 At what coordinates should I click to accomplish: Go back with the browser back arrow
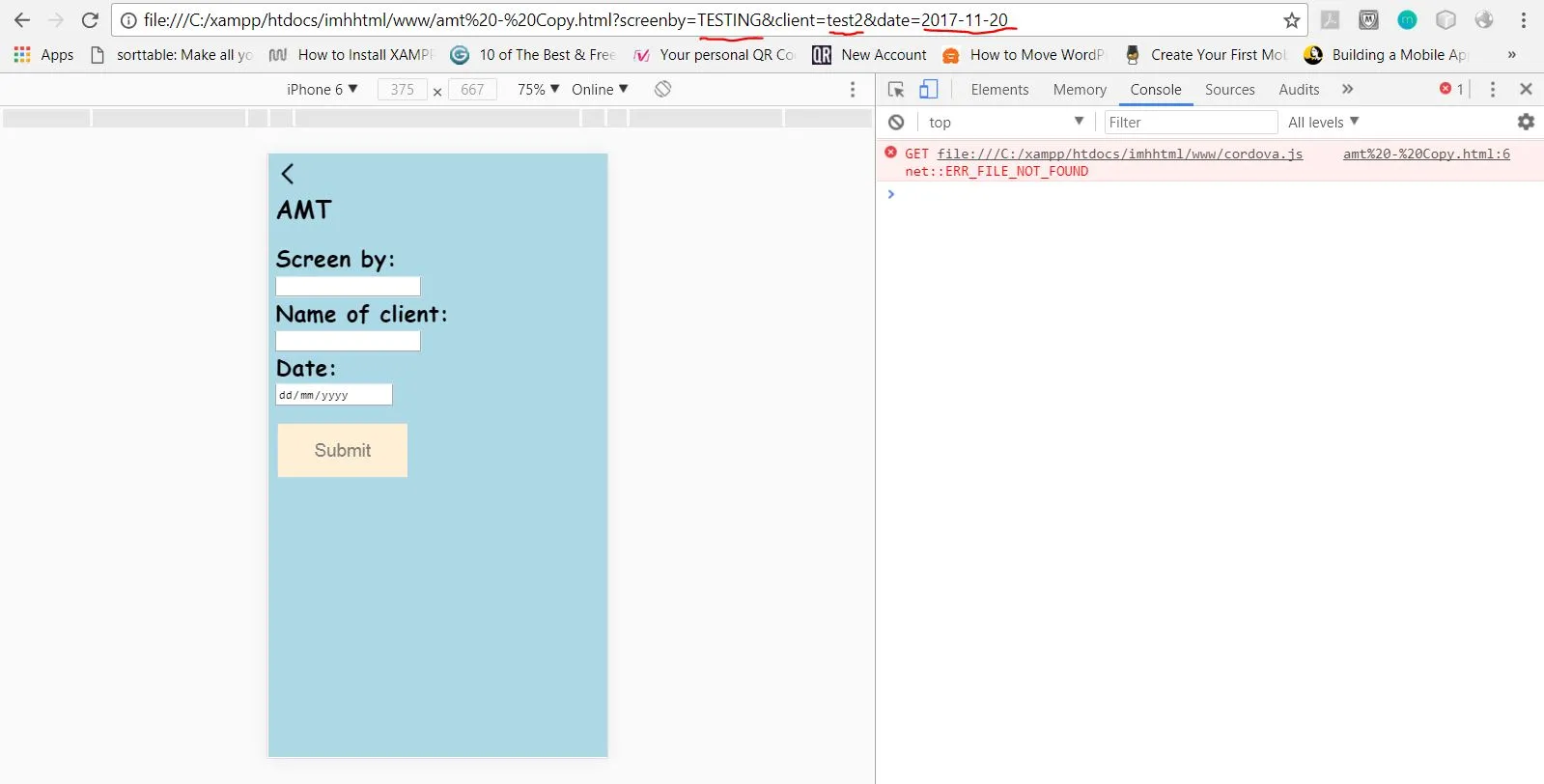(x=22, y=20)
